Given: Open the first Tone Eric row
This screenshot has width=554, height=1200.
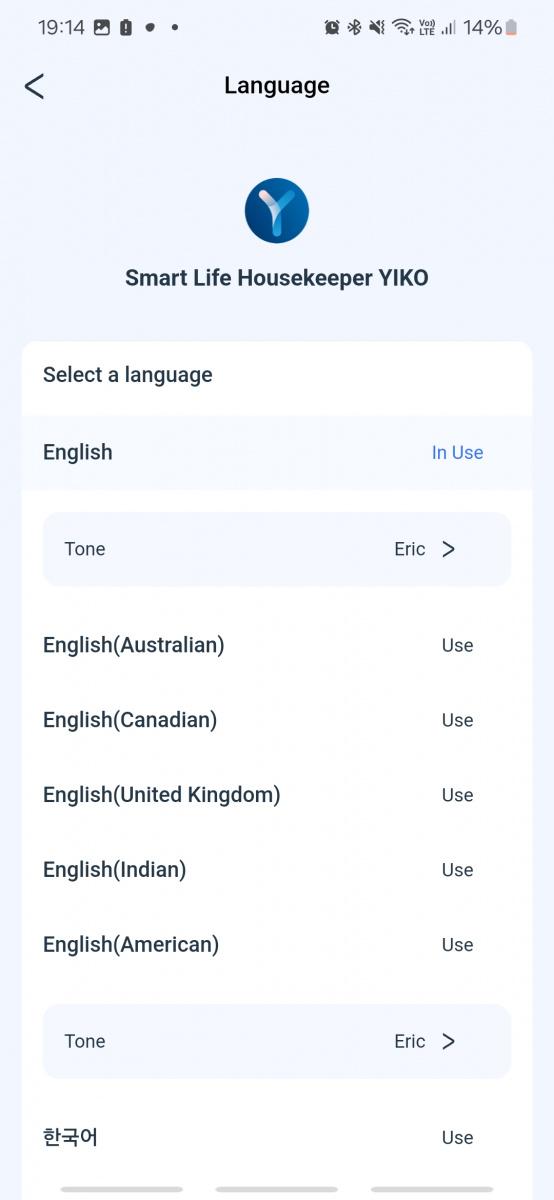Looking at the screenshot, I should [x=277, y=549].
